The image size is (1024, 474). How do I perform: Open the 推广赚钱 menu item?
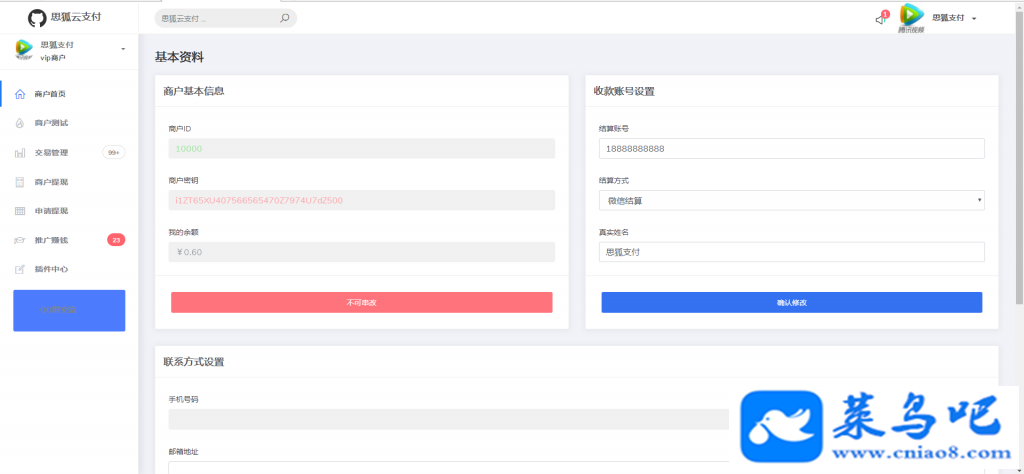(69, 240)
